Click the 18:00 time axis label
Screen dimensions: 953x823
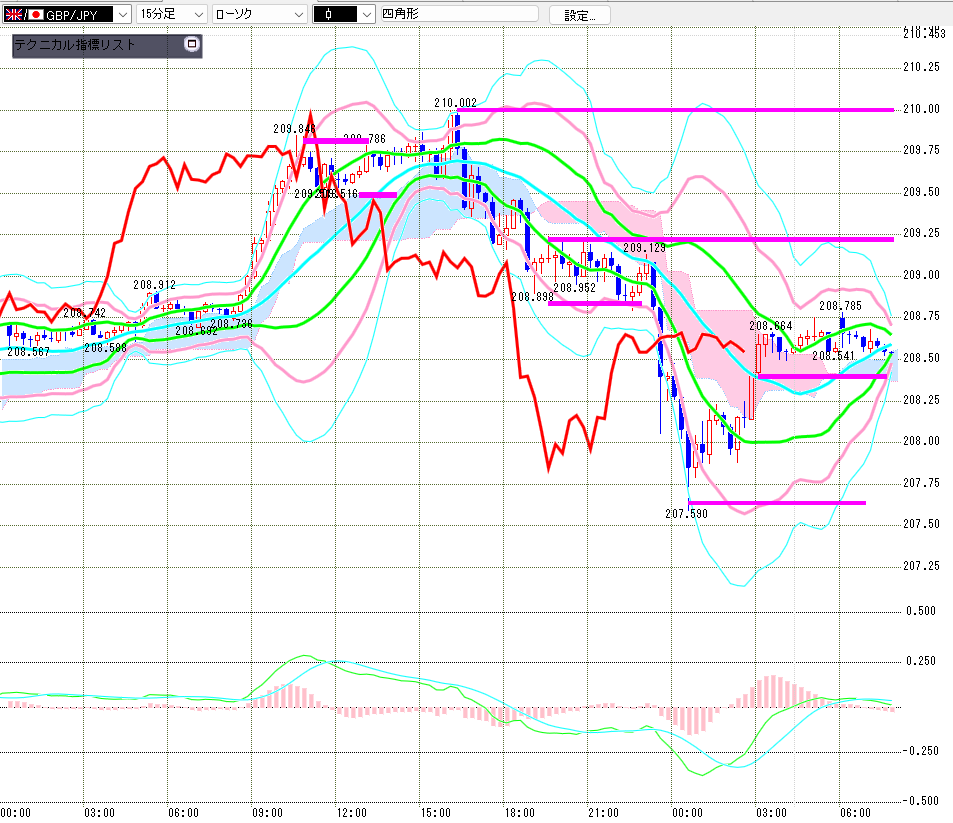coord(519,813)
